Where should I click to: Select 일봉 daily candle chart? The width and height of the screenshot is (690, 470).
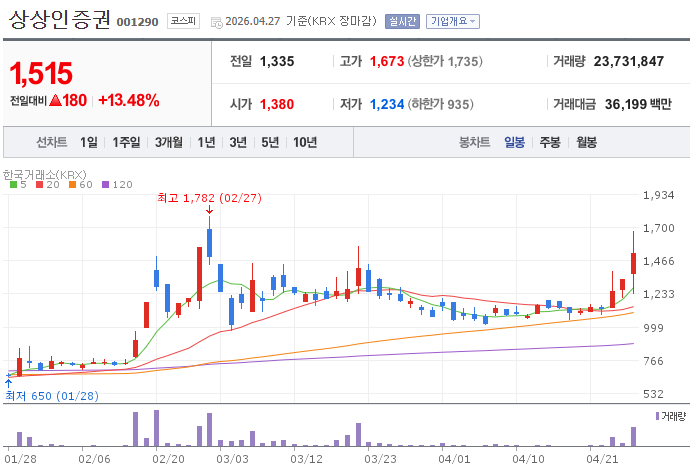pyautogui.click(x=514, y=142)
